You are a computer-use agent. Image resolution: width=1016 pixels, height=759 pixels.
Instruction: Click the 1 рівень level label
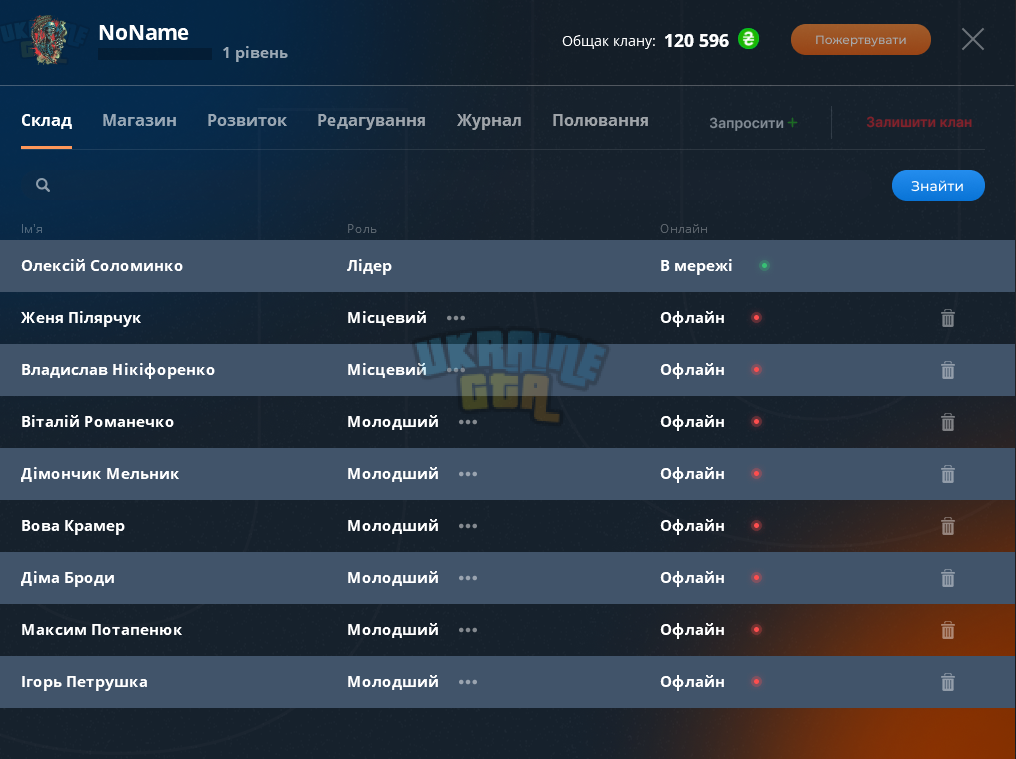(255, 53)
